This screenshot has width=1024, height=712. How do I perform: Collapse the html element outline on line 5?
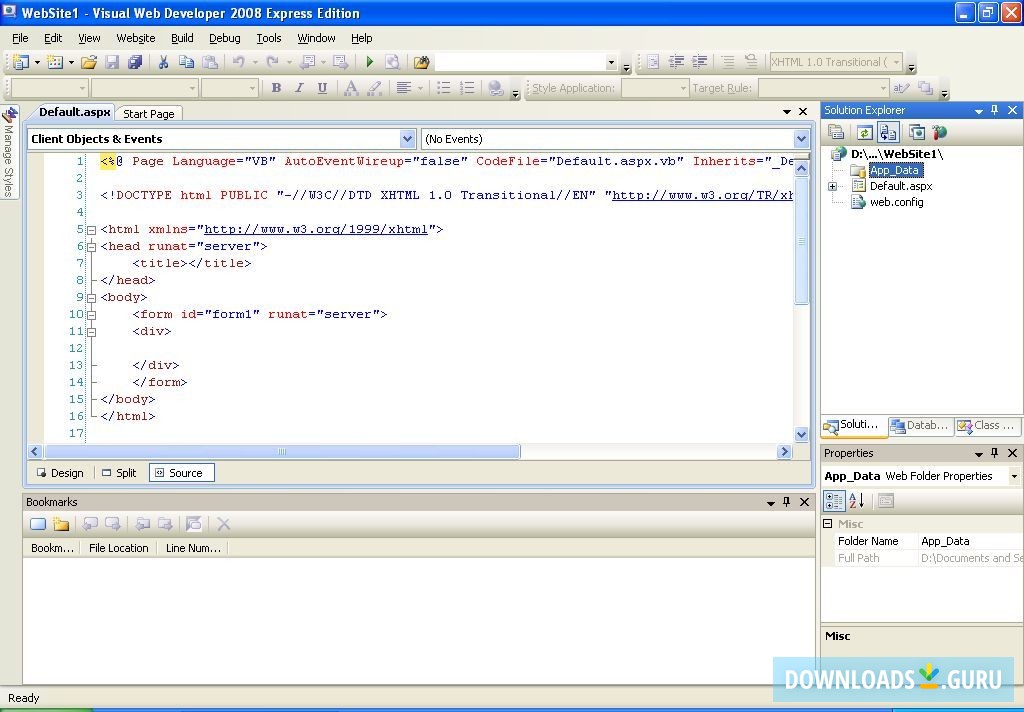91,228
